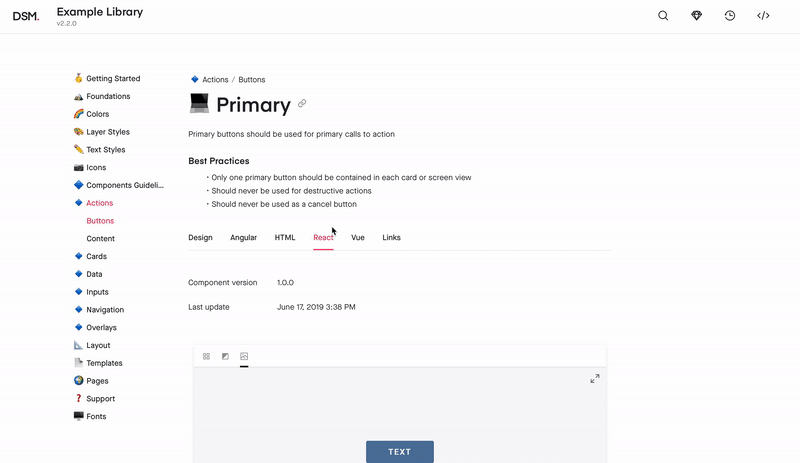Select grid view in preview toolbar
Viewport: 800px width, 463px height.
[206, 356]
